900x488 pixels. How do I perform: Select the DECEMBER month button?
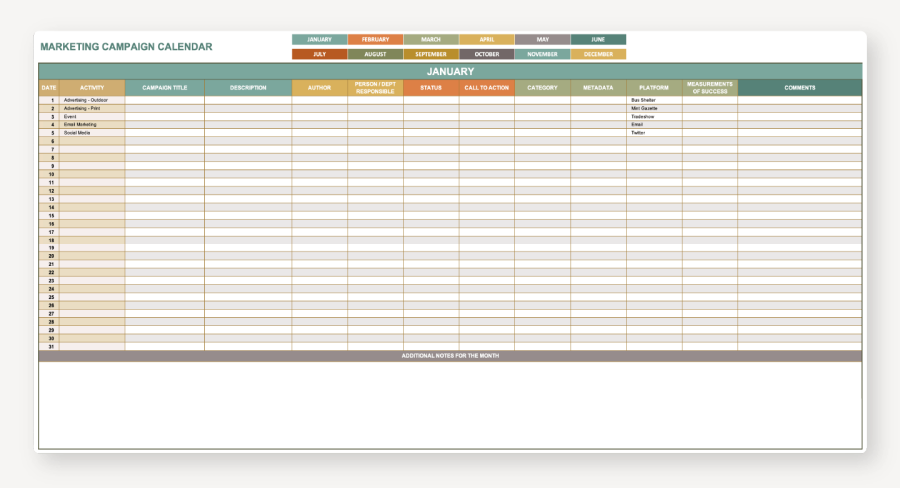[598, 54]
